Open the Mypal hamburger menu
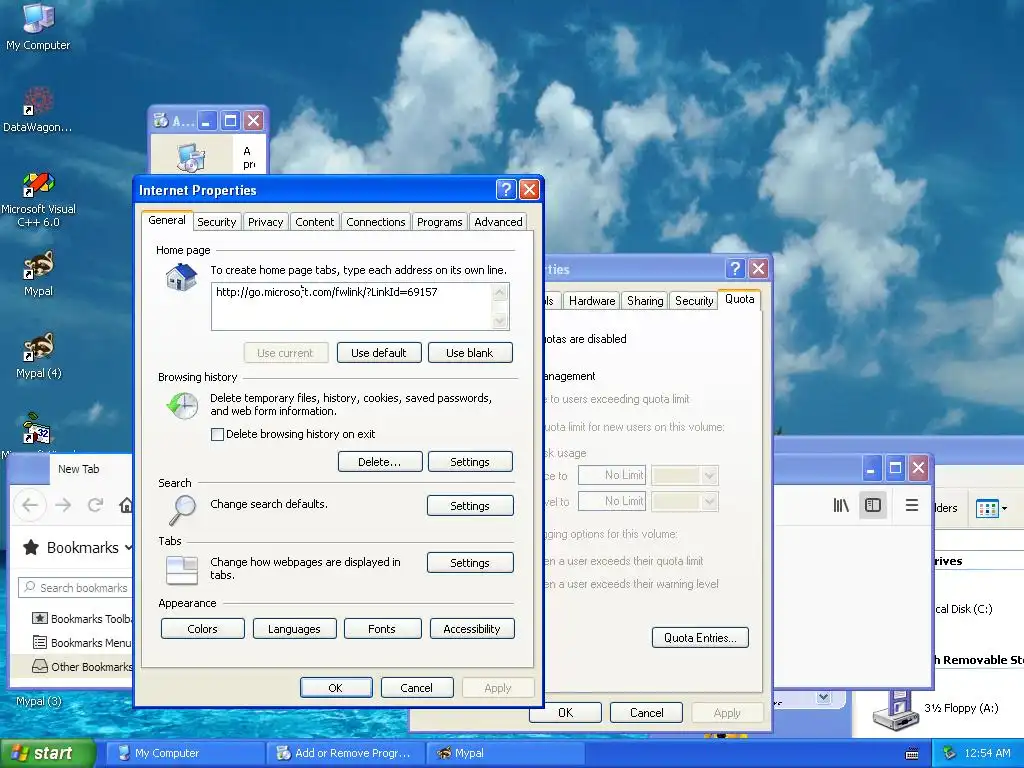 912,505
